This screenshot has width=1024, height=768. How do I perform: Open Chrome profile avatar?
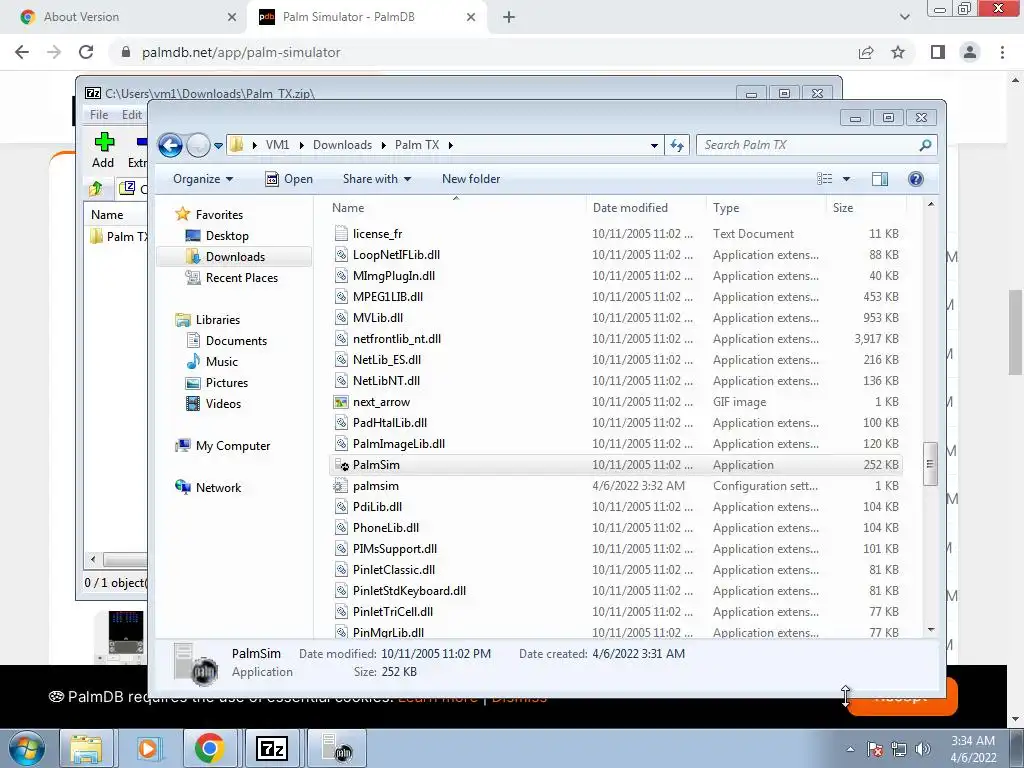tap(970, 52)
